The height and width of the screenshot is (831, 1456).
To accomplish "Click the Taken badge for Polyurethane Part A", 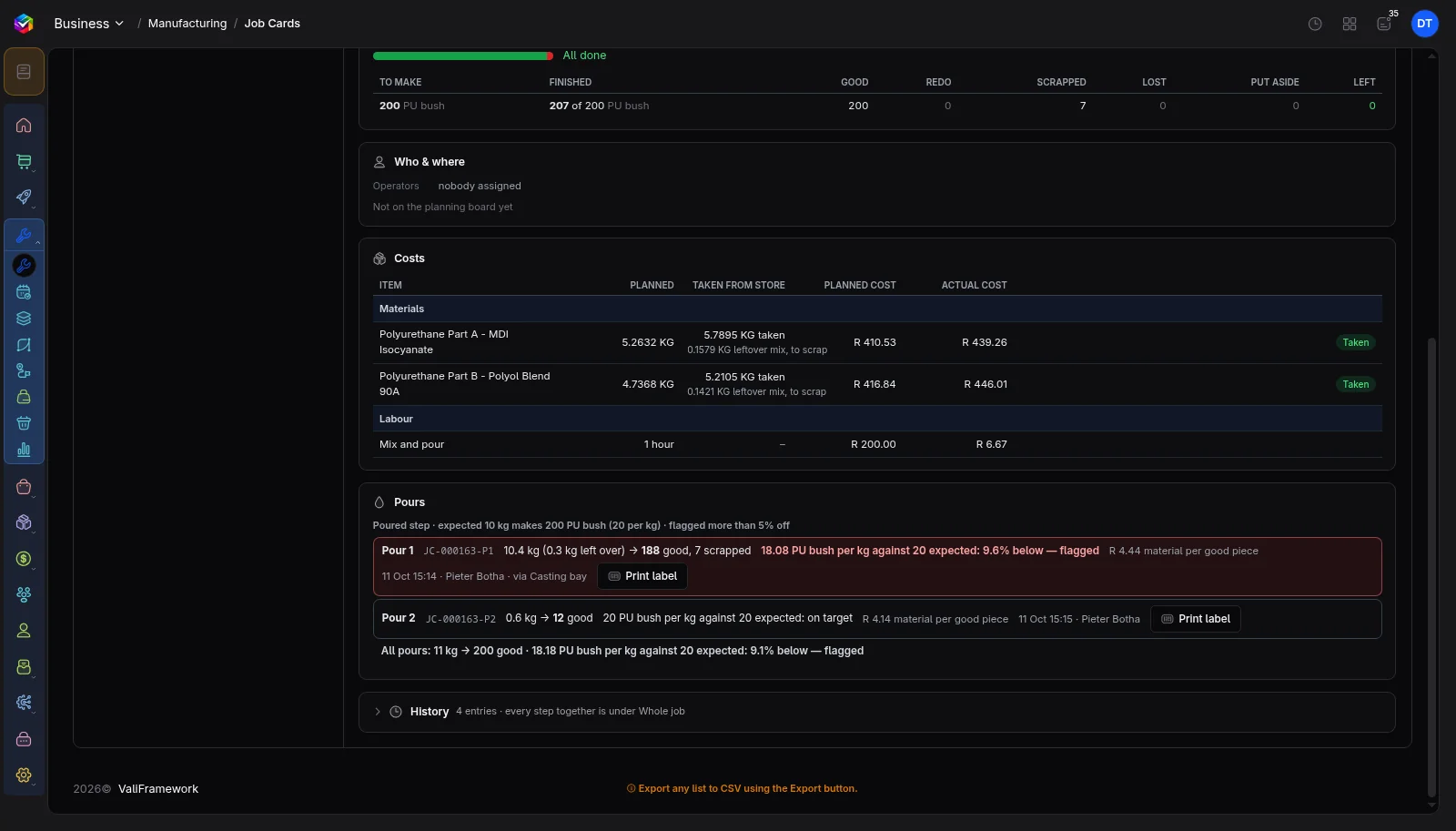I will click(1356, 343).
